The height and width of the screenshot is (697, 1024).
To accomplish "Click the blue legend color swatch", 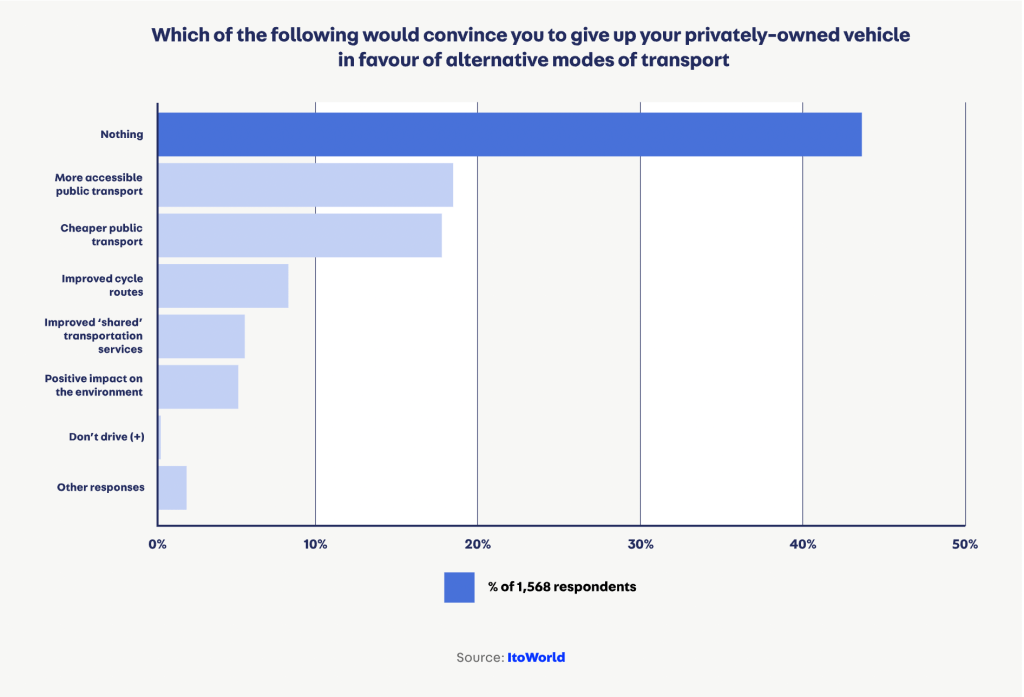I will coord(459,587).
